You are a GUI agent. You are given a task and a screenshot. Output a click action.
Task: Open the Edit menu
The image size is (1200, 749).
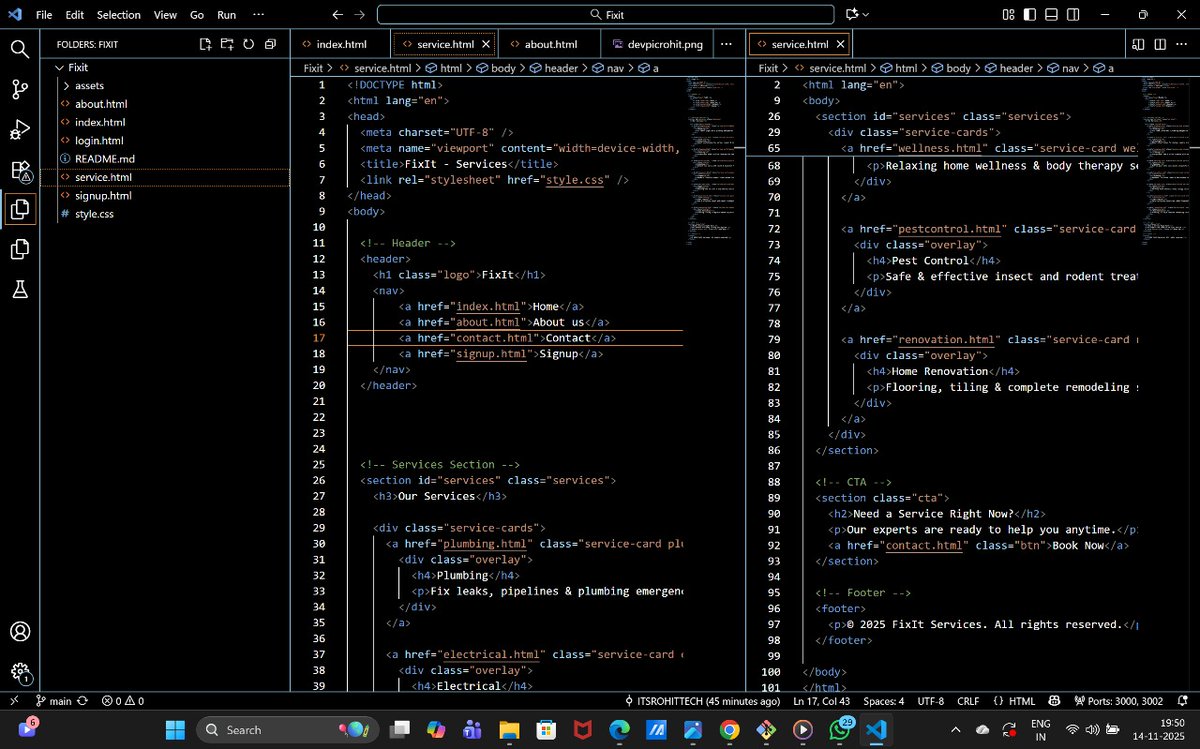74,15
